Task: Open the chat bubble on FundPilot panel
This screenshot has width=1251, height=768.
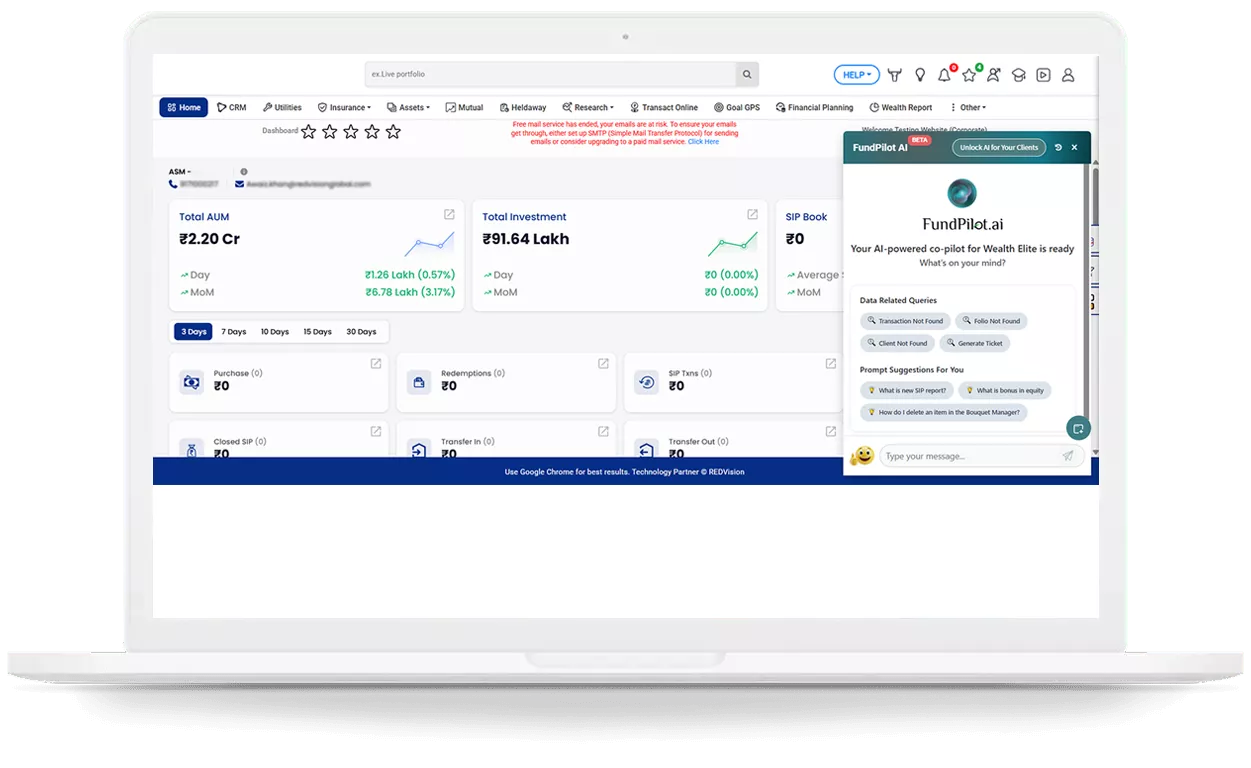Action: 1078,428
